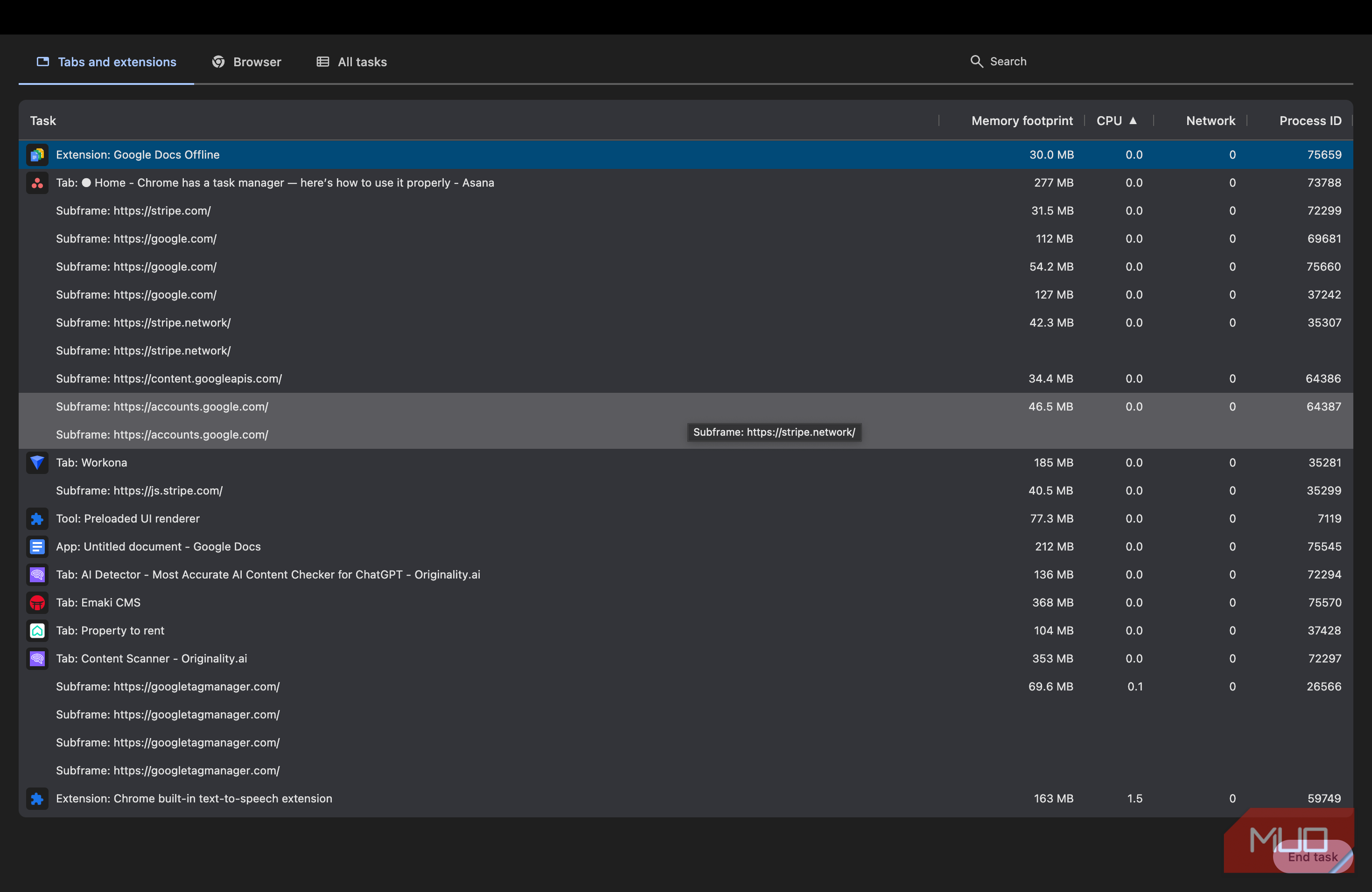
Task: Click the Content Scanner Originality.ai favicon
Action: pyautogui.click(x=37, y=659)
